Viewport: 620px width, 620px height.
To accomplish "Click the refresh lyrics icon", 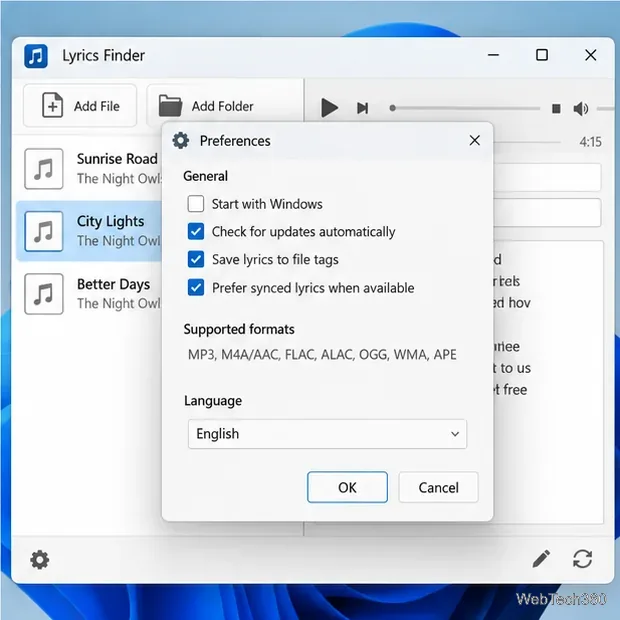I will click(x=582, y=559).
